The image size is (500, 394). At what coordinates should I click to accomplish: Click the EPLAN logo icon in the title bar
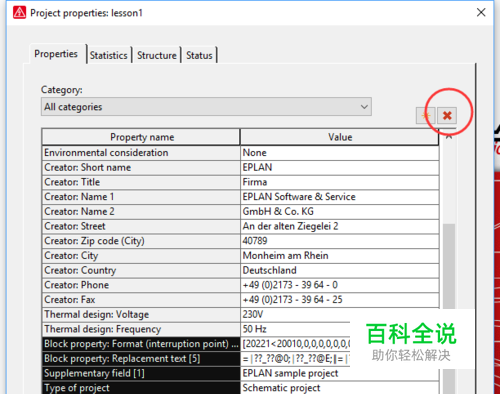(19, 13)
